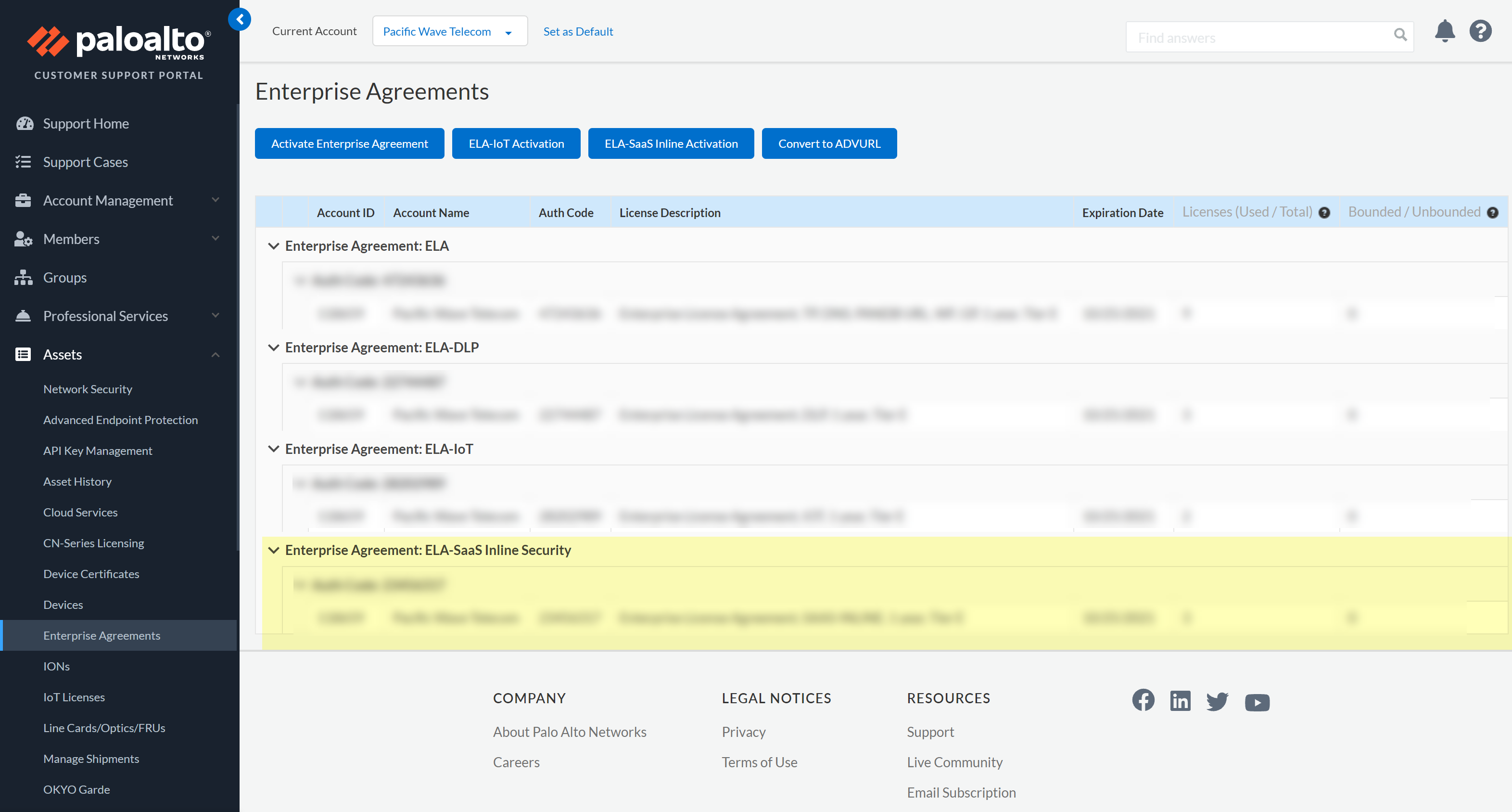Click the help question mark icon
The width and height of the screenshot is (1512, 812).
click(x=1480, y=31)
